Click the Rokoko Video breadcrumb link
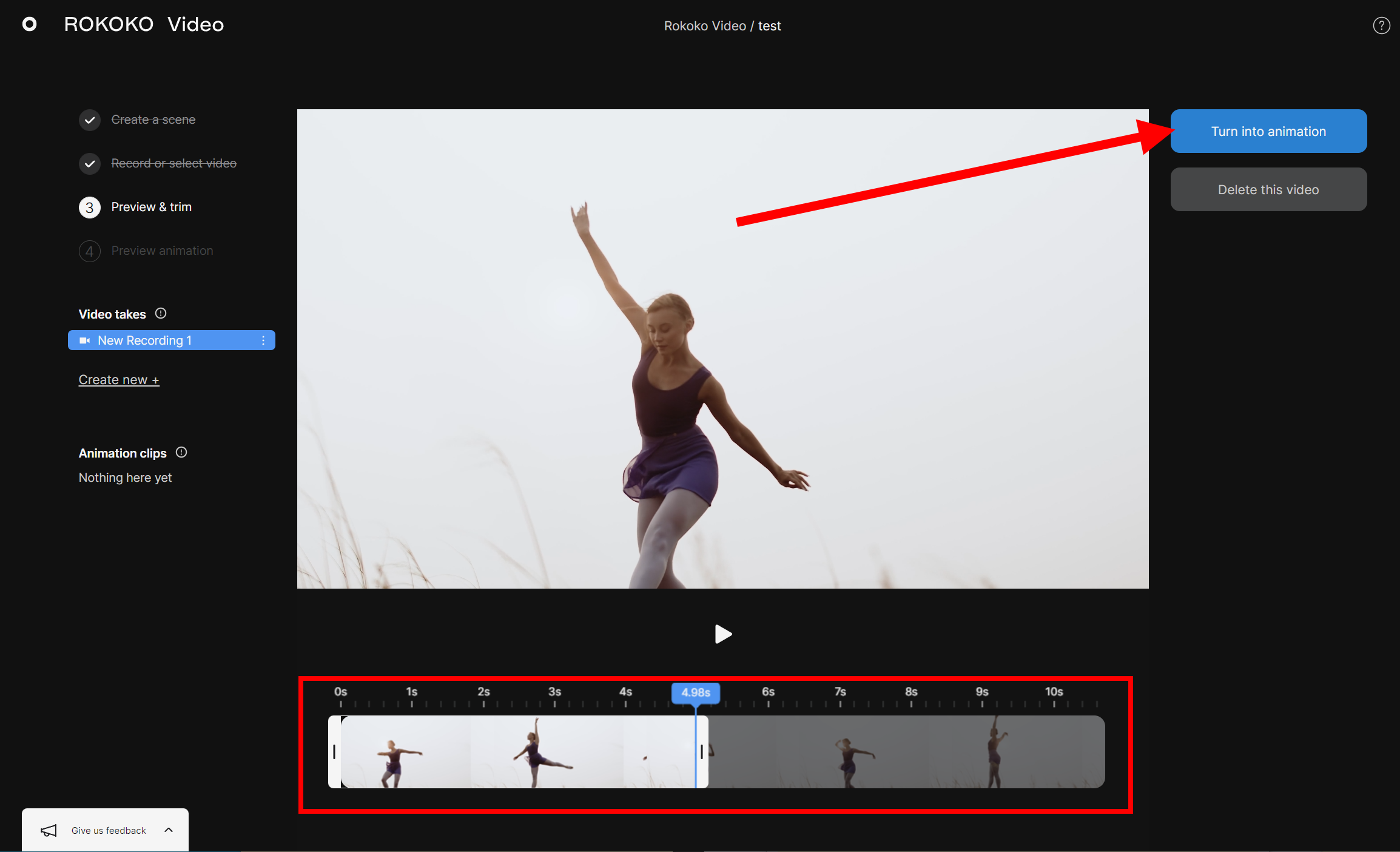Viewport: 1400px width, 852px height. click(705, 26)
